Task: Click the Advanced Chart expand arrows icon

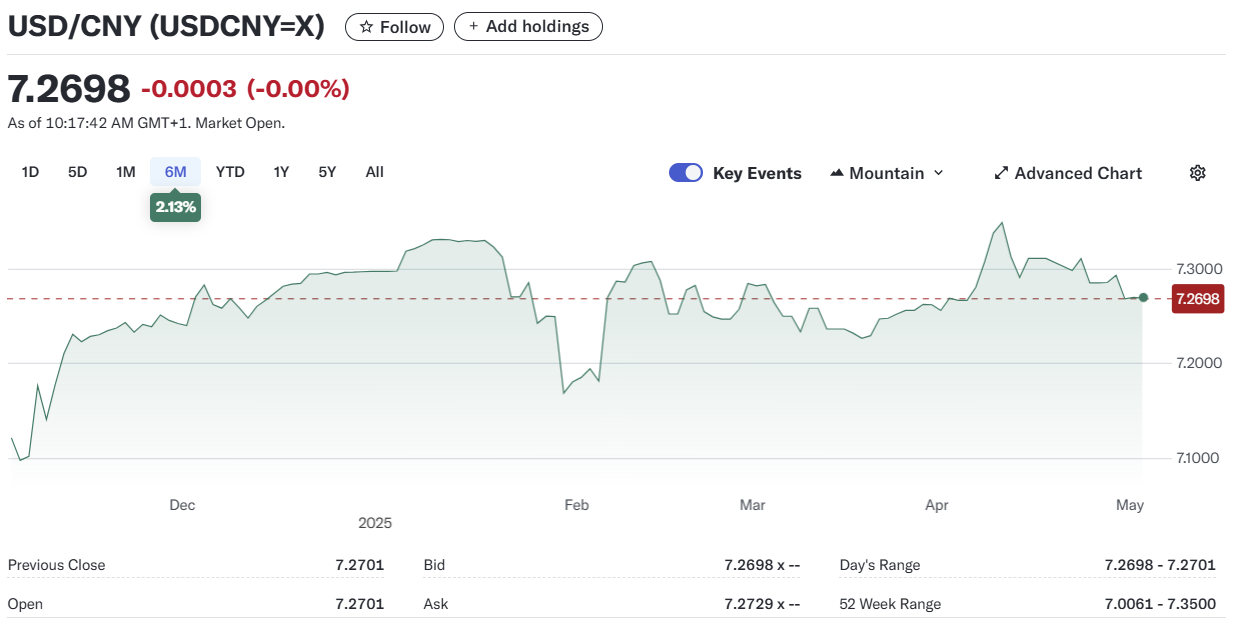Action: point(1001,173)
